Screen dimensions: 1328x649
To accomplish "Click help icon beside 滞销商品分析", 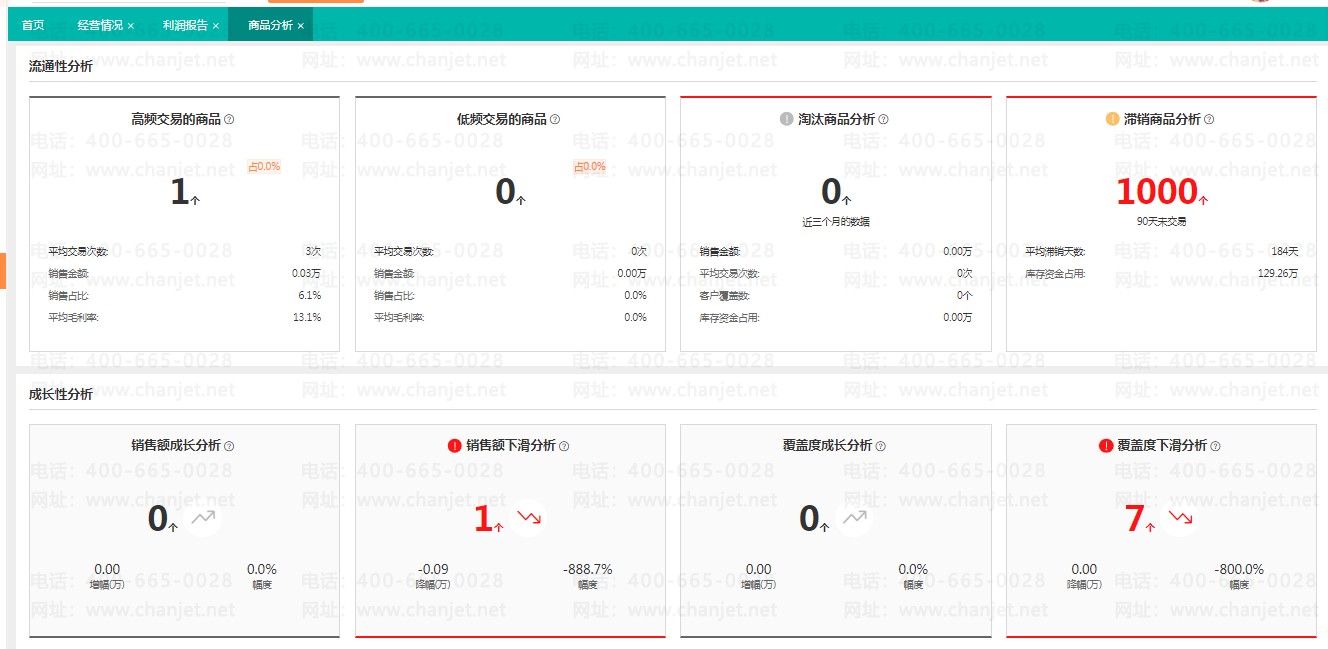I will (x=1209, y=119).
